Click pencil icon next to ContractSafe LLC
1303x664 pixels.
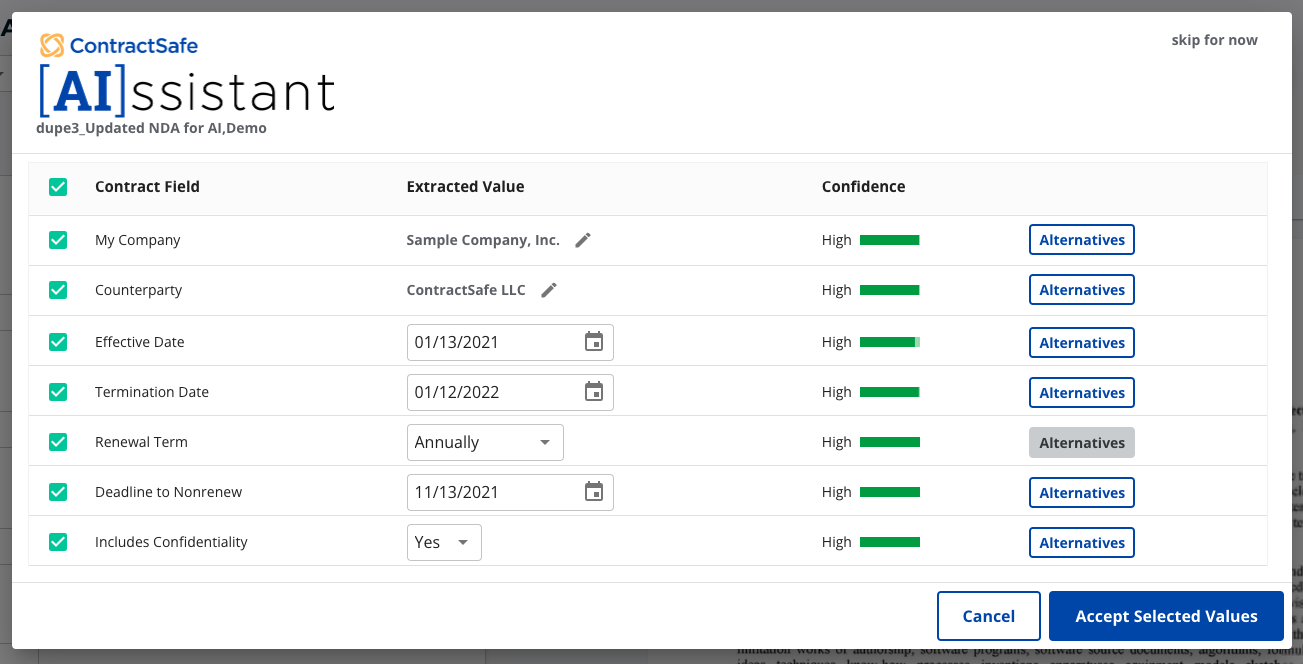(548, 290)
